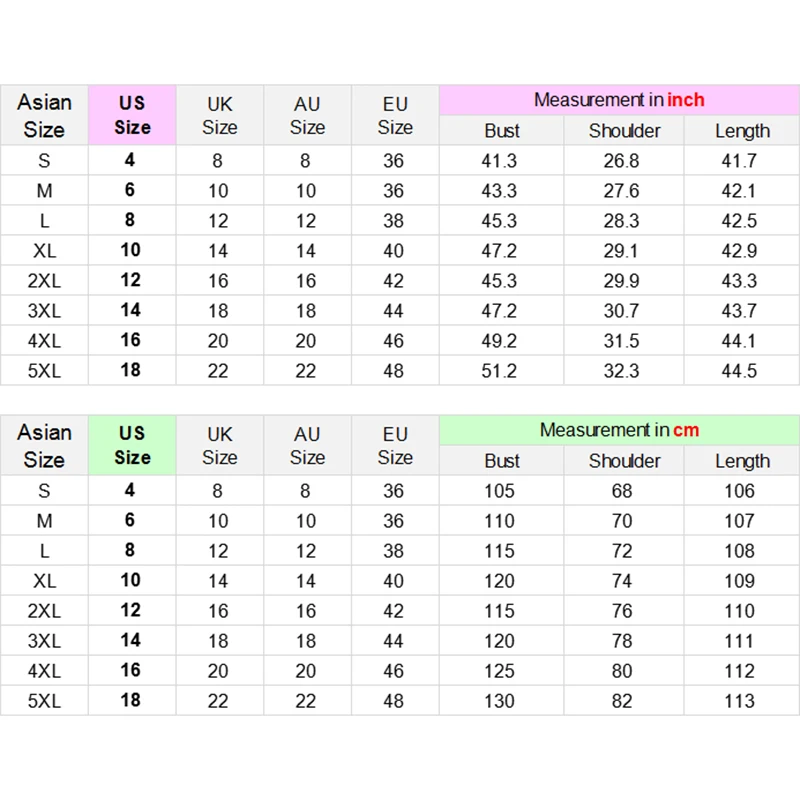
Task: Select the "Measurement in cm" header
Action: pyautogui.click(x=619, y=430)
